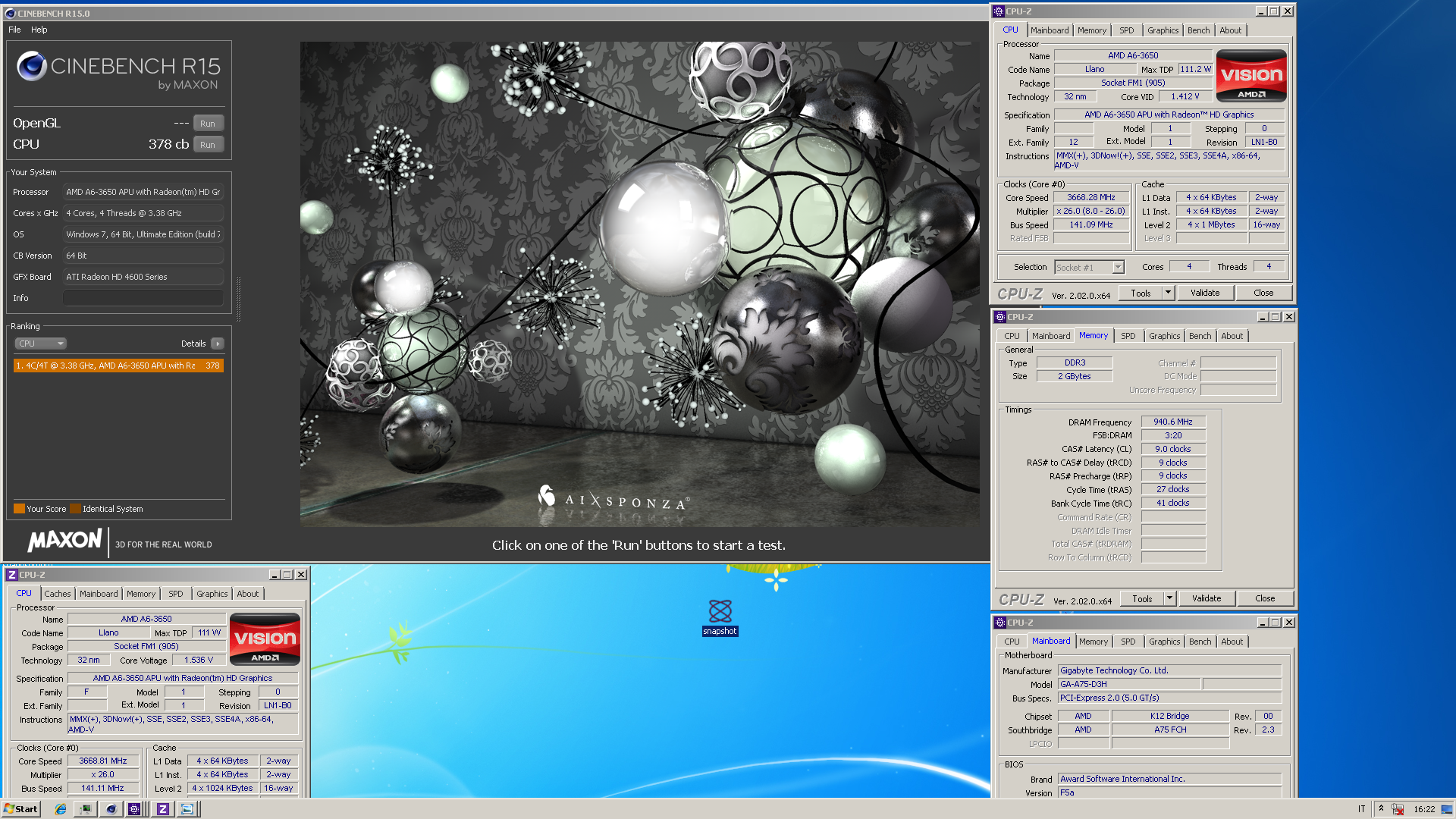
Task: Click the rendered Cinebench scene image
Action: tap(639, 284)
